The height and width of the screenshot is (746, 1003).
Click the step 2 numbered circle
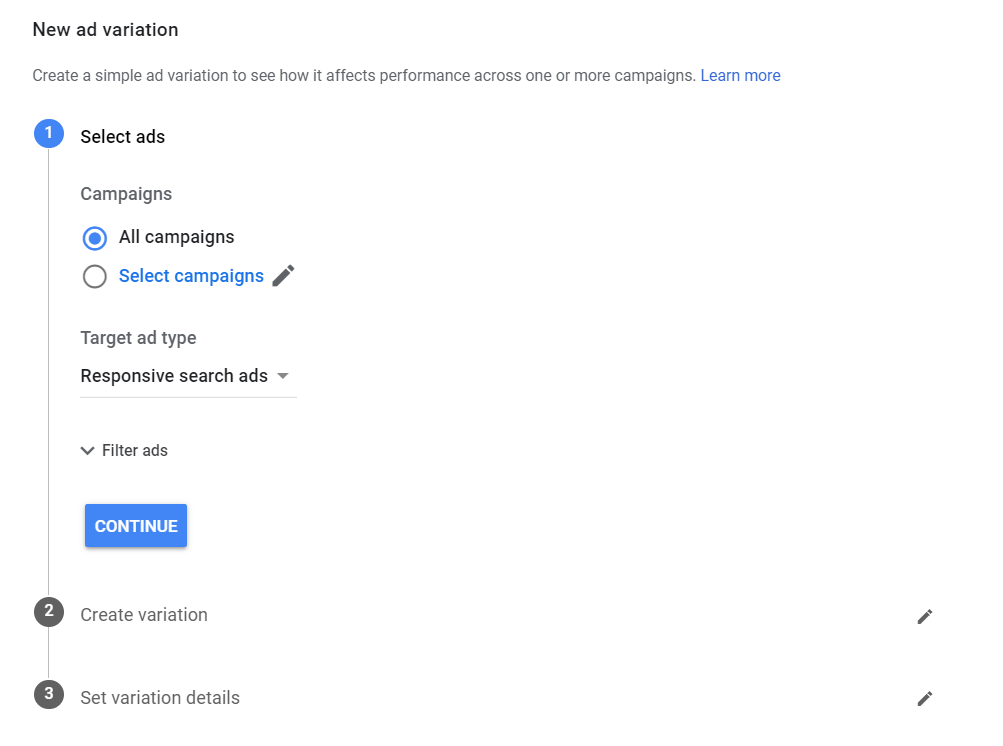pos(48,611)
